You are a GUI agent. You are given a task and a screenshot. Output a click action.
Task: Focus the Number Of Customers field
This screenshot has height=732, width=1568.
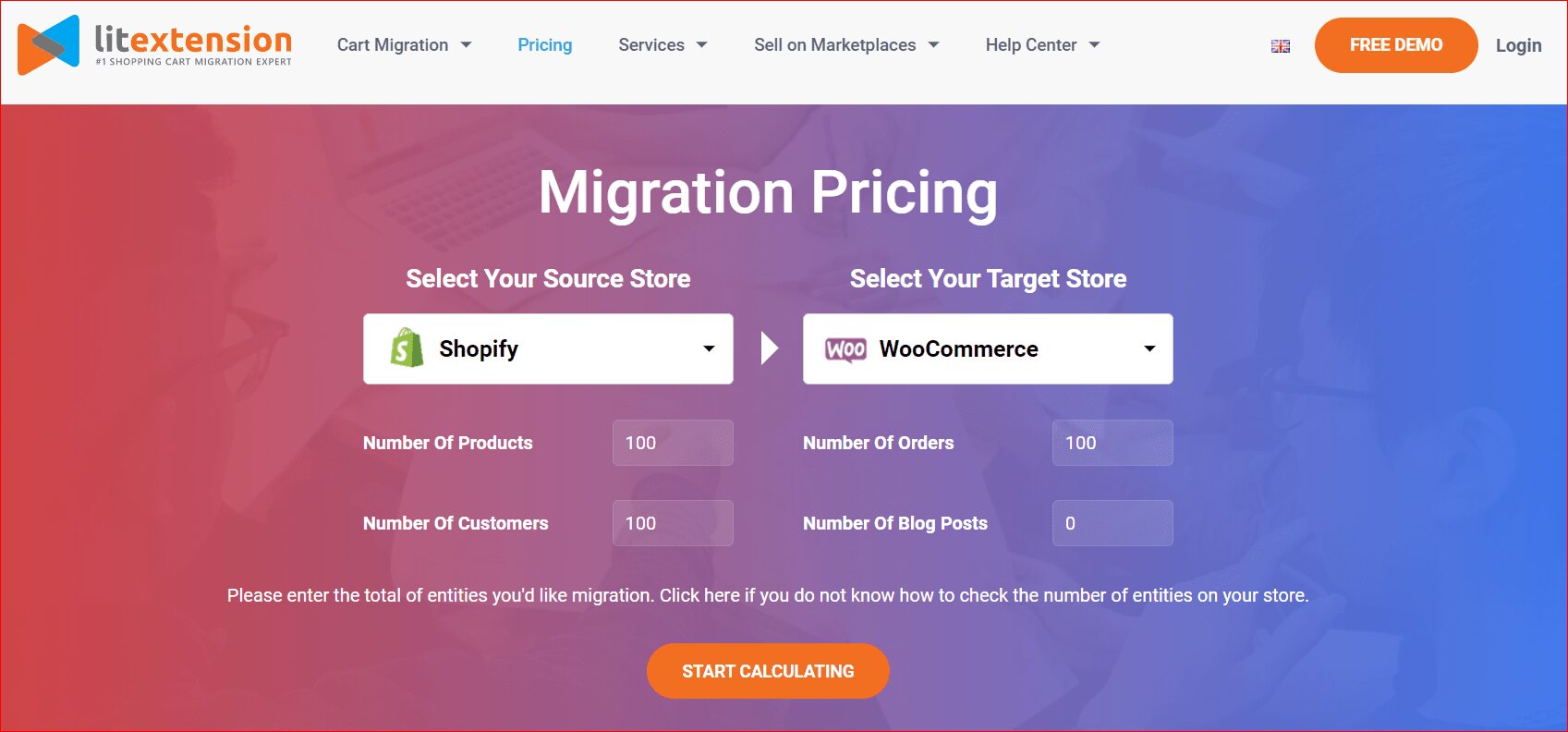tap(673, 523)
